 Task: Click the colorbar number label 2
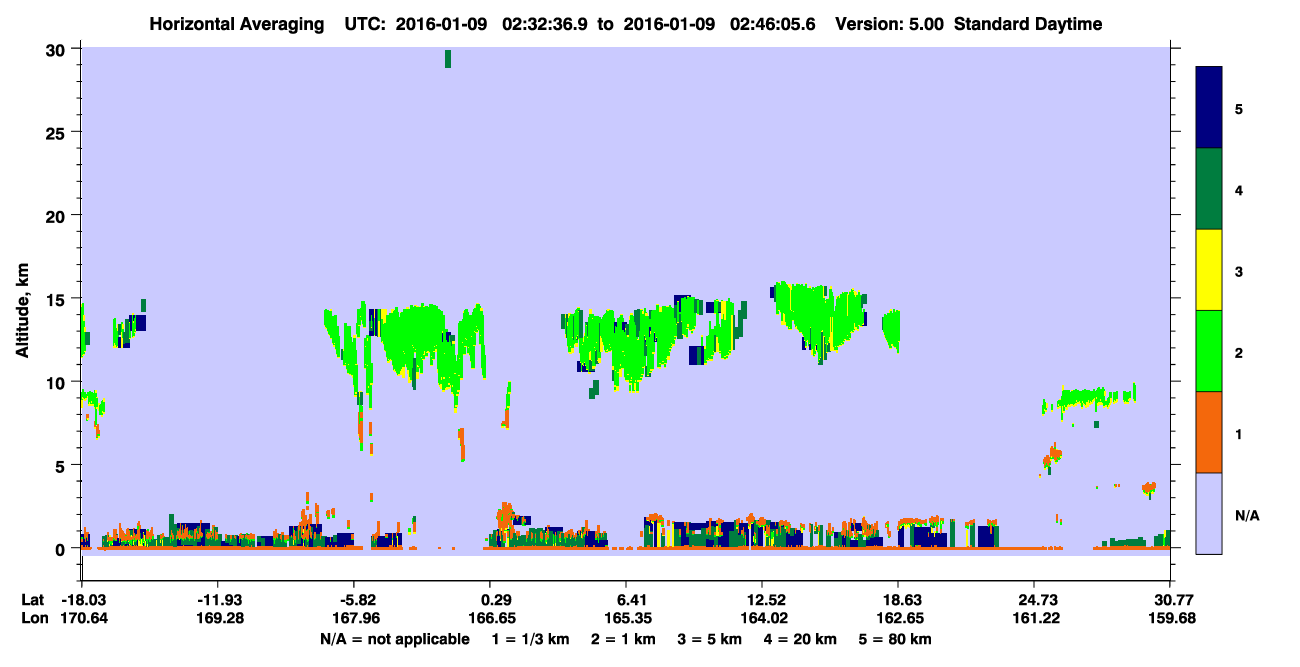click(1239, 352)
